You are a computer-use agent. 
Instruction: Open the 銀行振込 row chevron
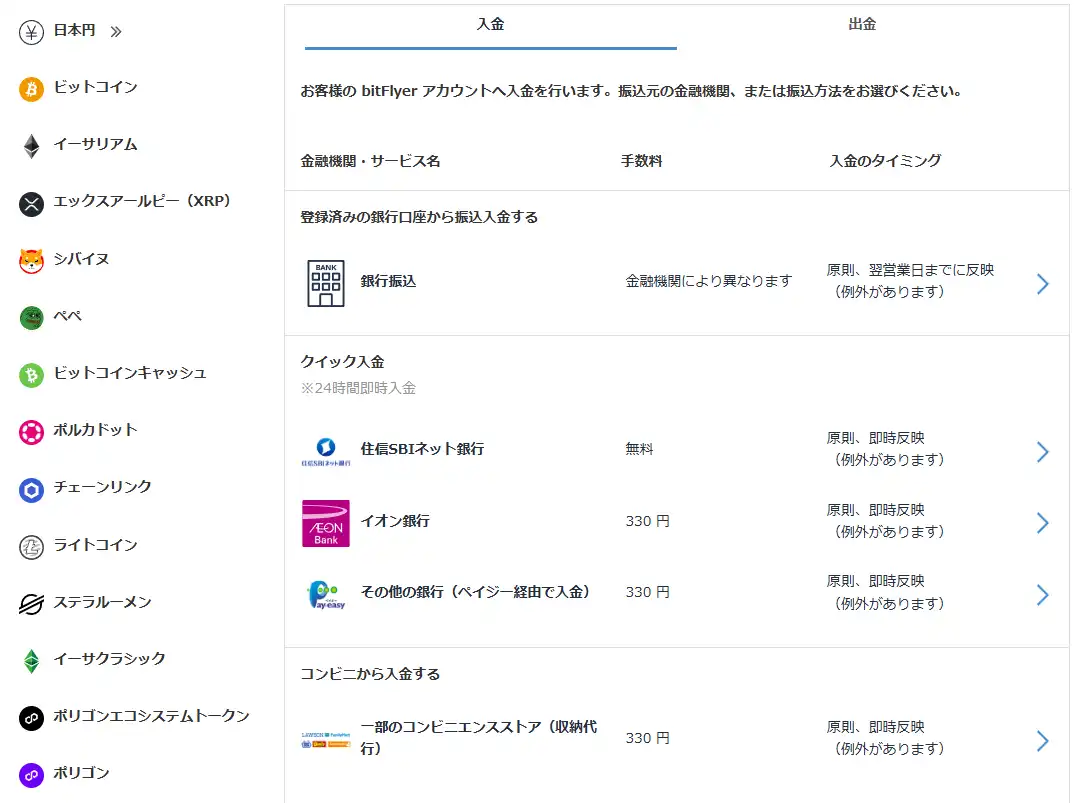coord(1043,284)
